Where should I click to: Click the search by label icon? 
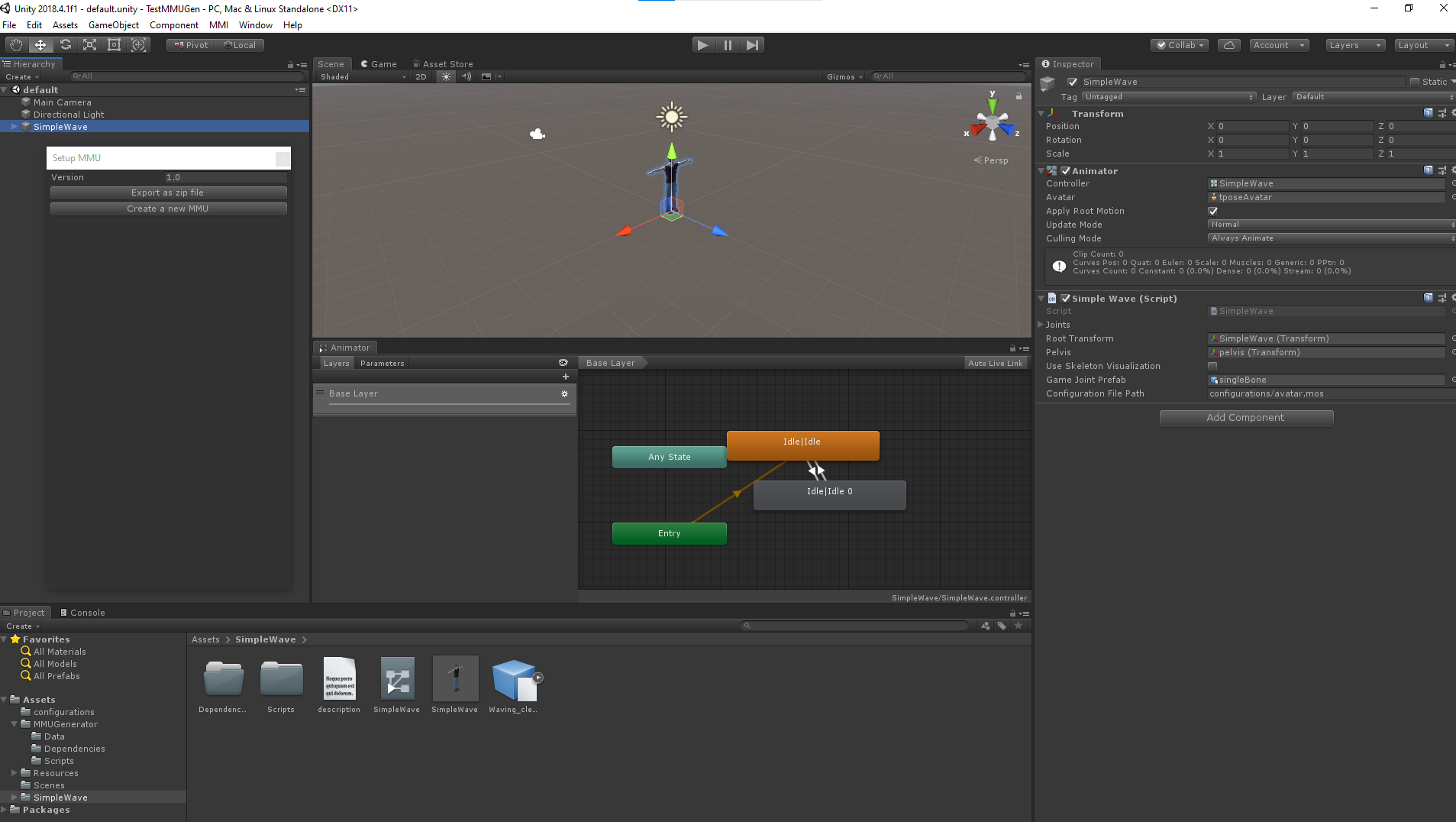(1002, 626)
